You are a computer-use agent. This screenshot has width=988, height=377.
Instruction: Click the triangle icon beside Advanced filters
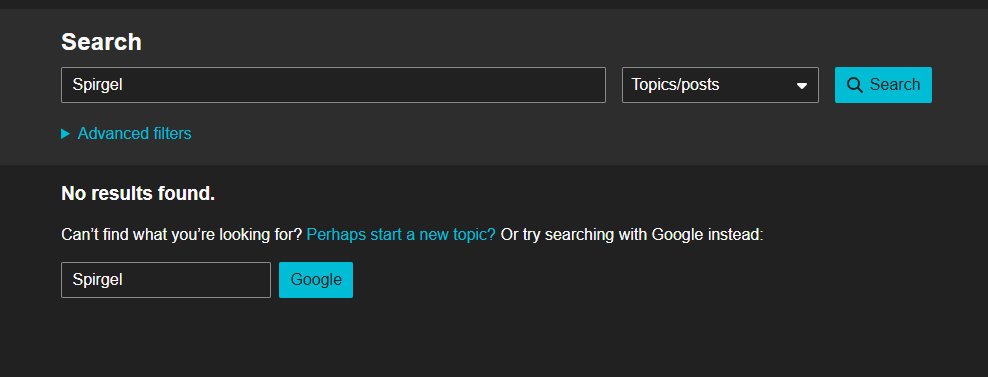65,134
